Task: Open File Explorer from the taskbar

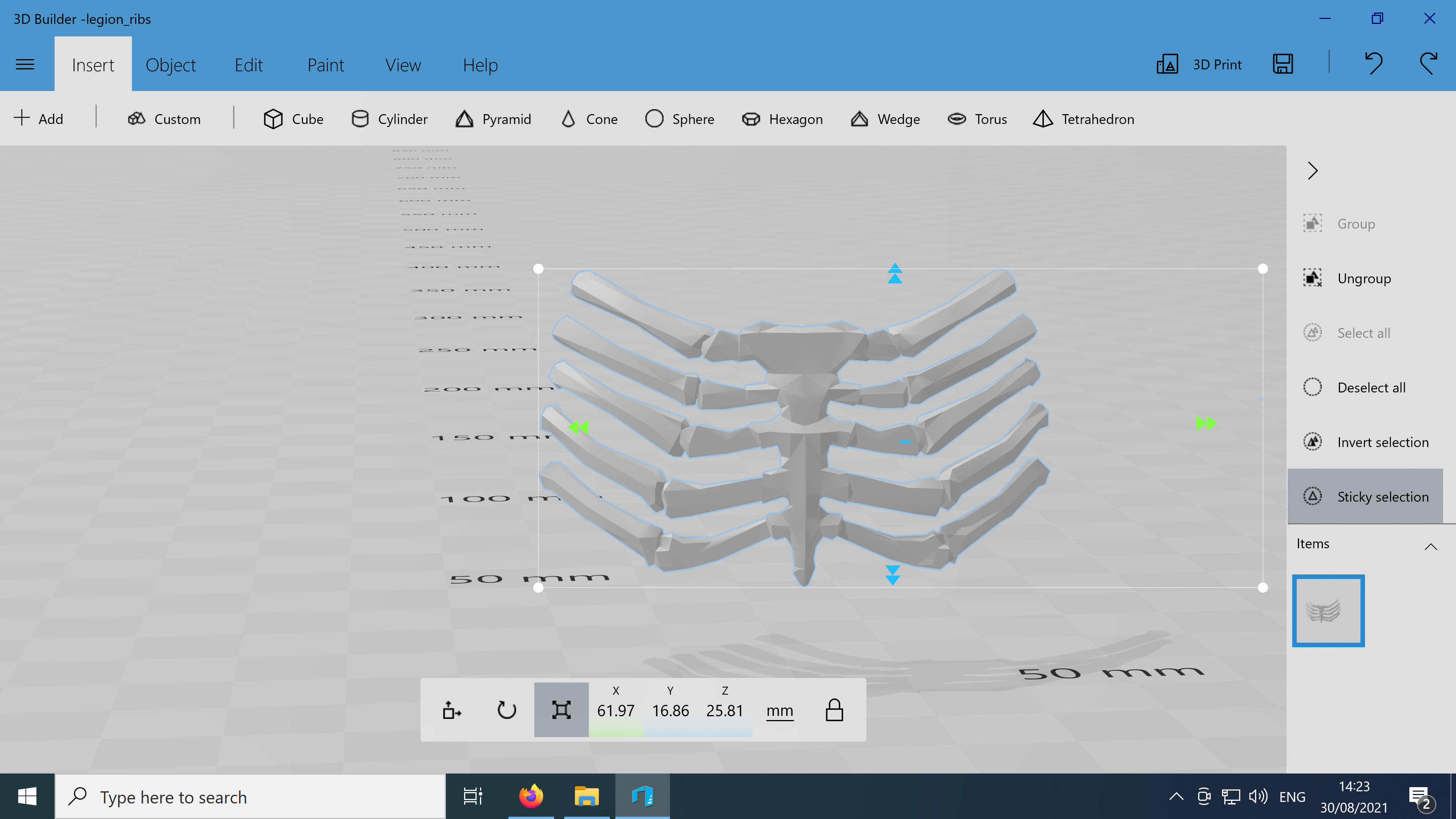Action: (x=587, y=796)
